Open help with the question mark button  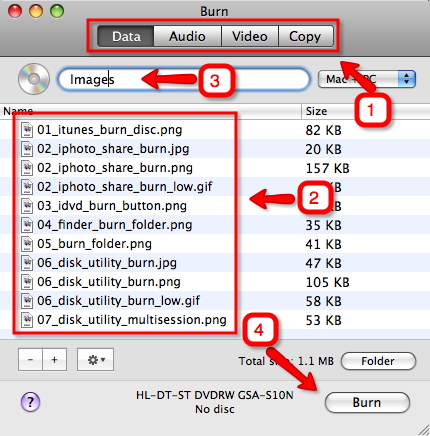pos(30,402)
